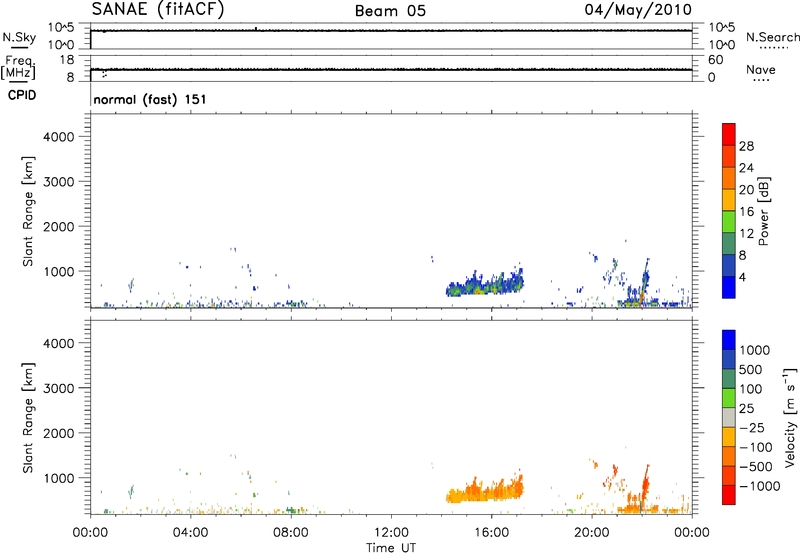This screenshot has width=800, height=554.
Task: Click the 1000 km tick in velocity panel
Action: (x=59, y=478)
